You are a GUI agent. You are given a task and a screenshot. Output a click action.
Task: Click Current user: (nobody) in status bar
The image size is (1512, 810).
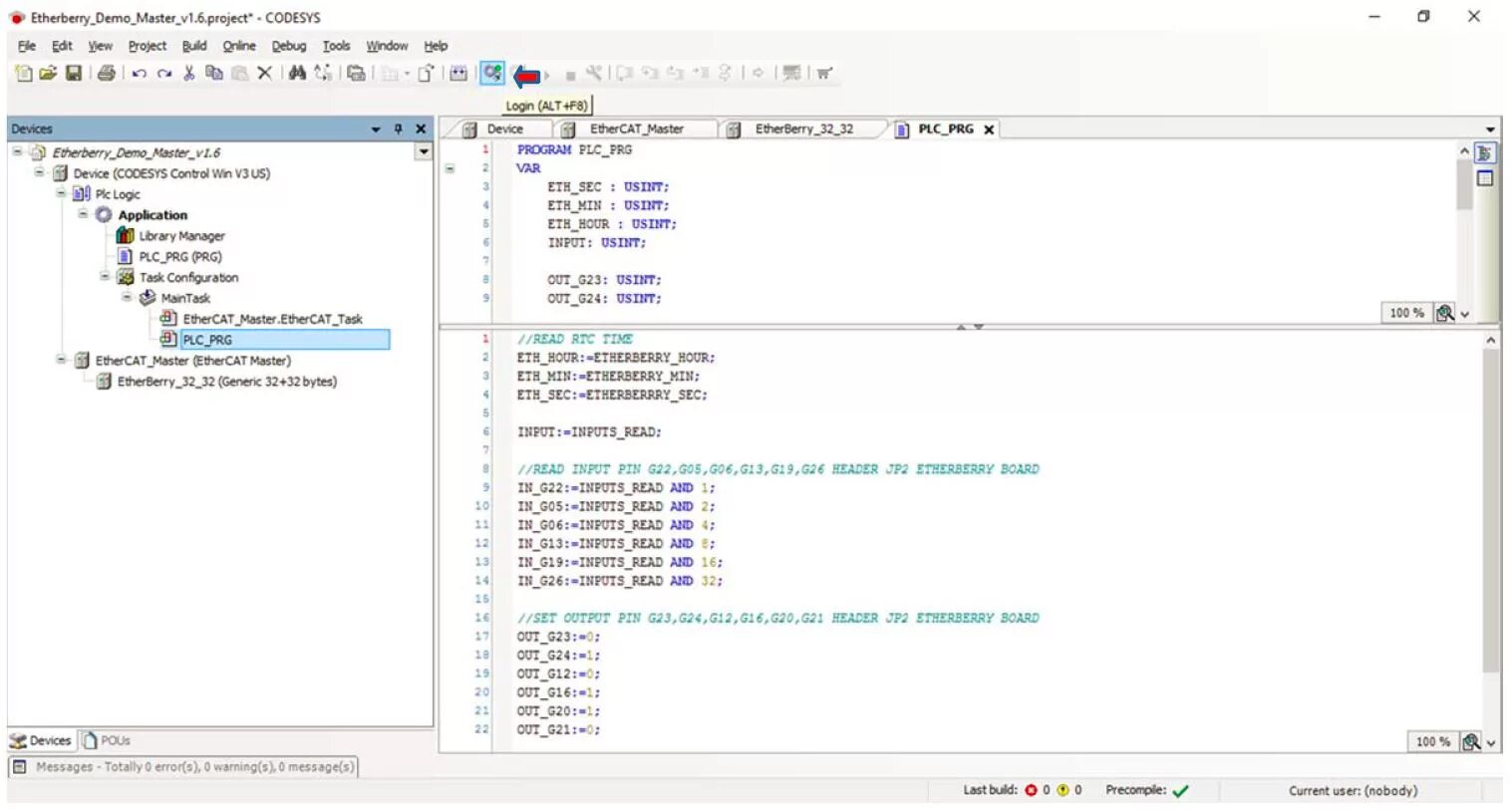point(1353,791)
